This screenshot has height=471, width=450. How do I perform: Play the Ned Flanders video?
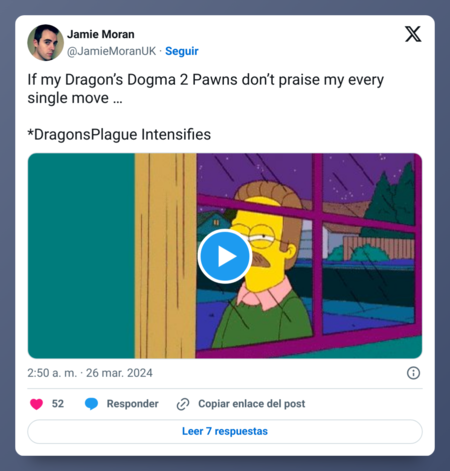[225, 256]
